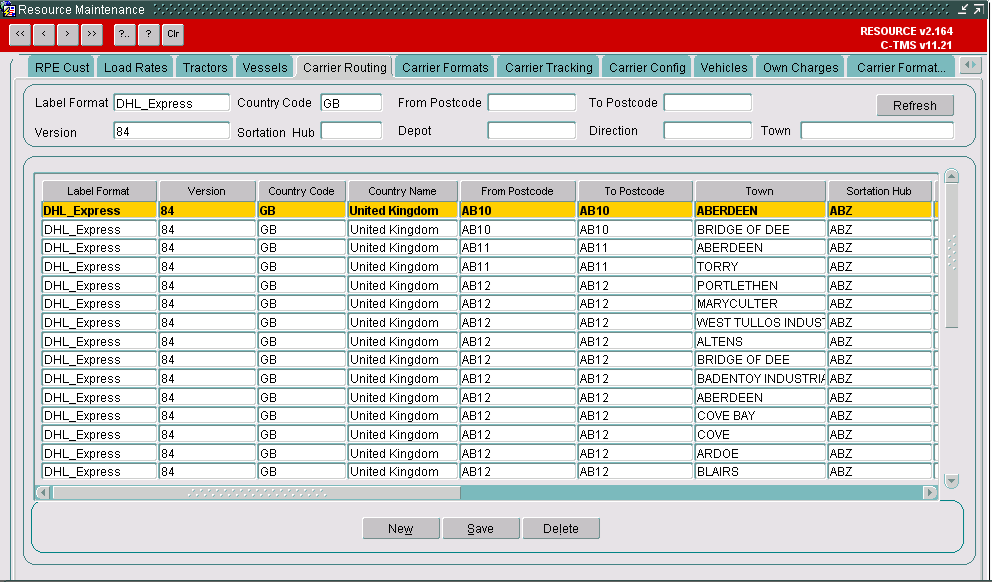The image size is (992, 582).
Task: Click the Delete button
Action: (x=561, y=528)
